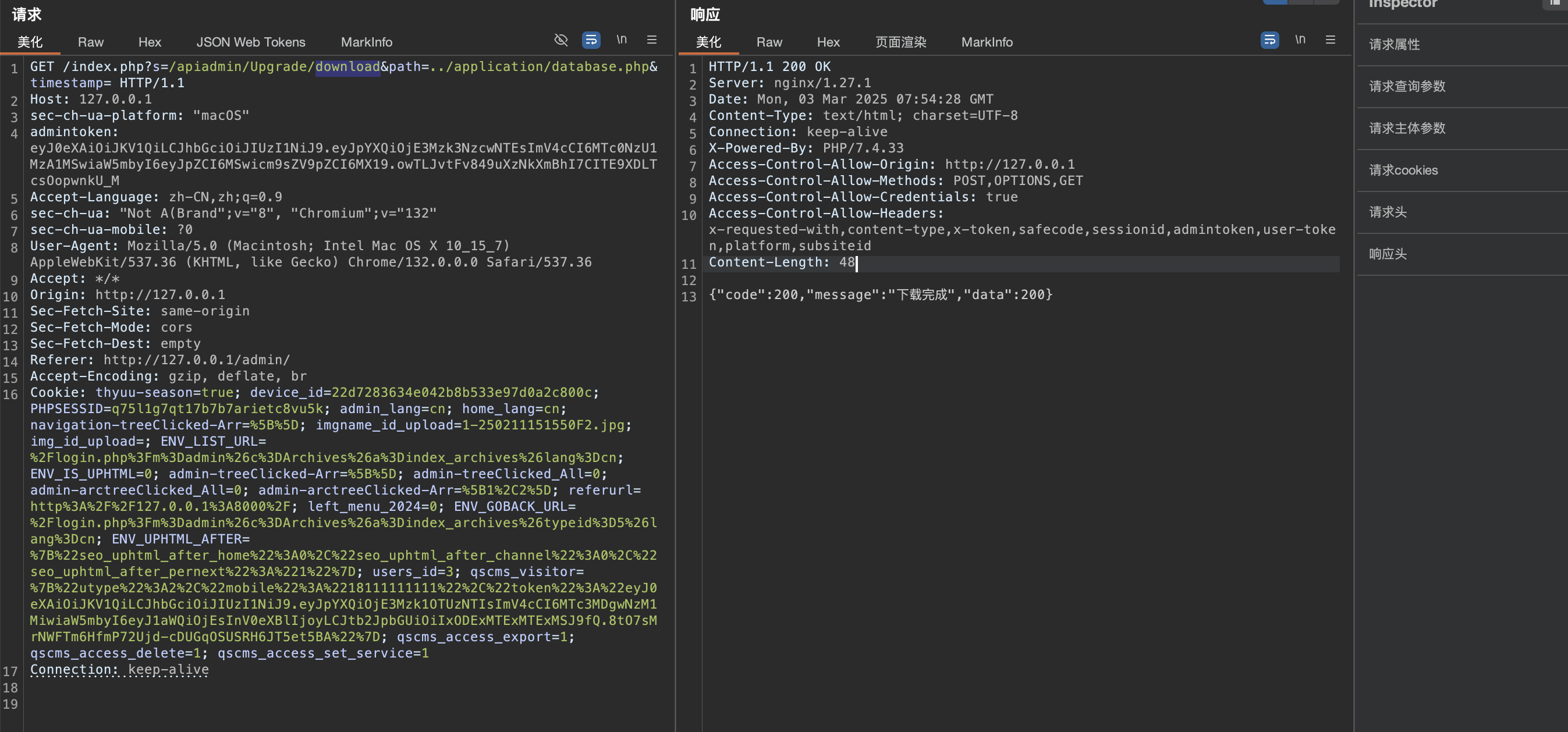Expand 请求主体参数 section in Inspector

(1461, 129)
